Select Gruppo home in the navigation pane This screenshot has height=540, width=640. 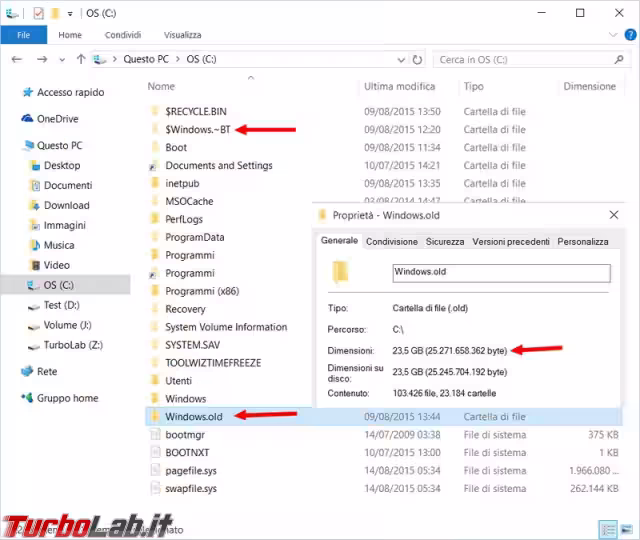click(67, 398)
